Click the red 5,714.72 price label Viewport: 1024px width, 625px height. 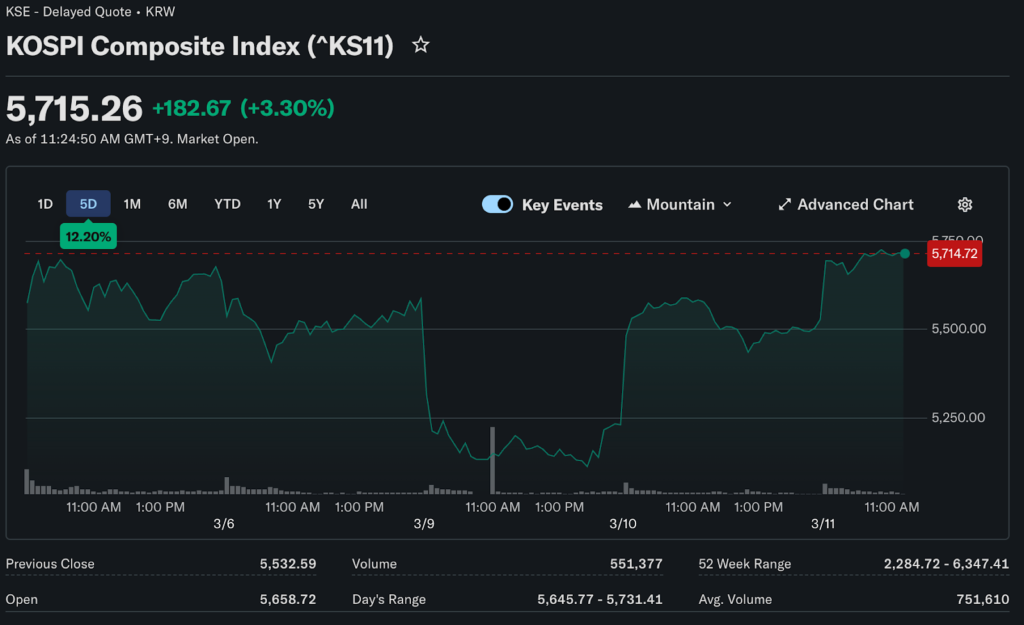point(954,254)
